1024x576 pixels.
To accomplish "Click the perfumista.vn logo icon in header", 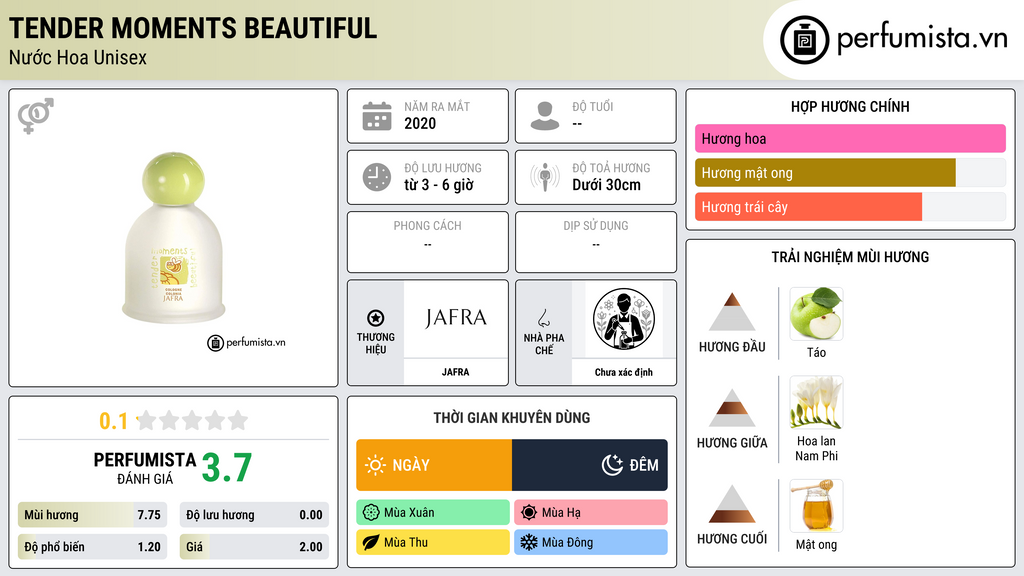I will tap(804, 40).
